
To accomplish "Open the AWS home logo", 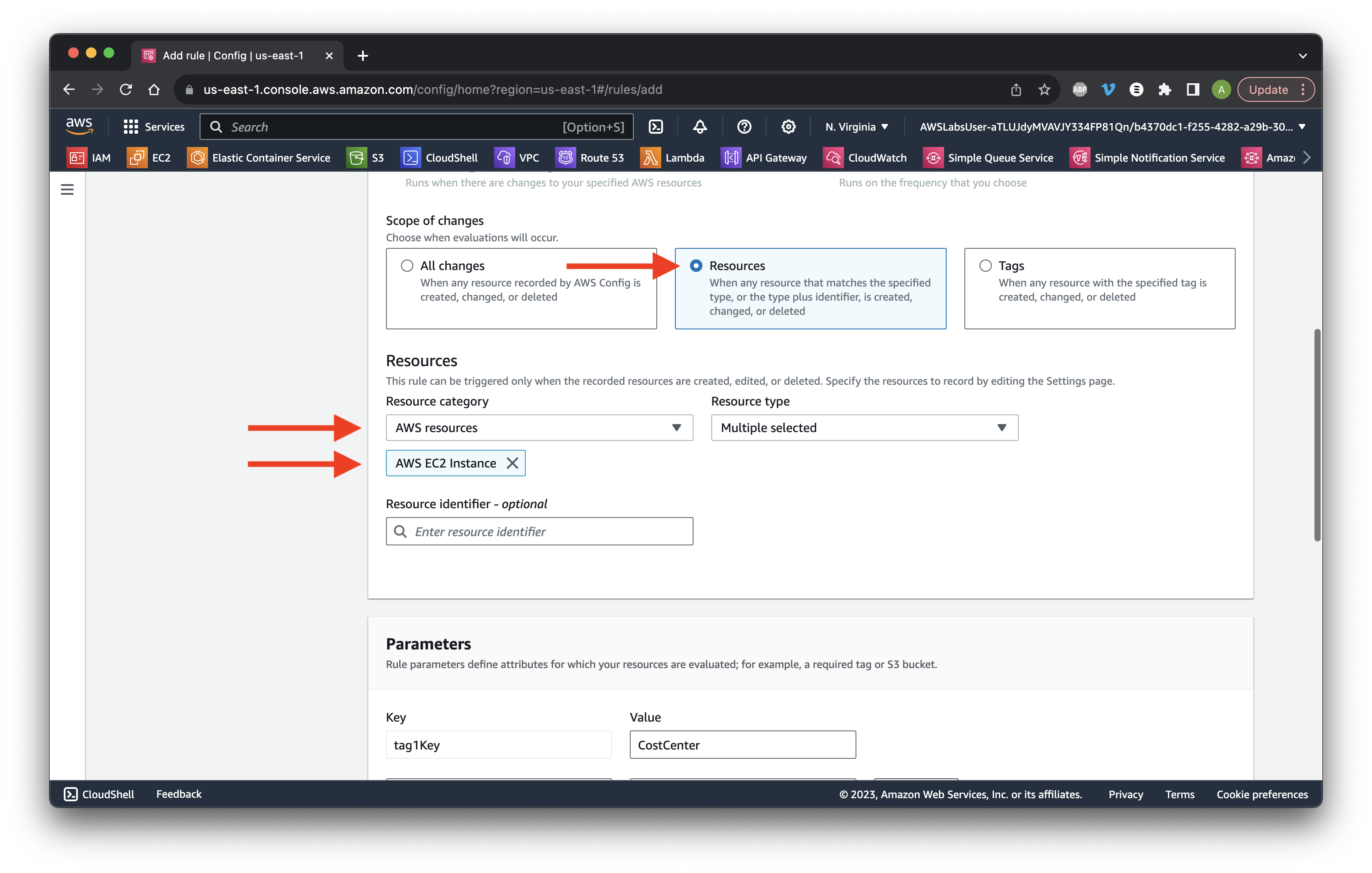I will (79, 126).
